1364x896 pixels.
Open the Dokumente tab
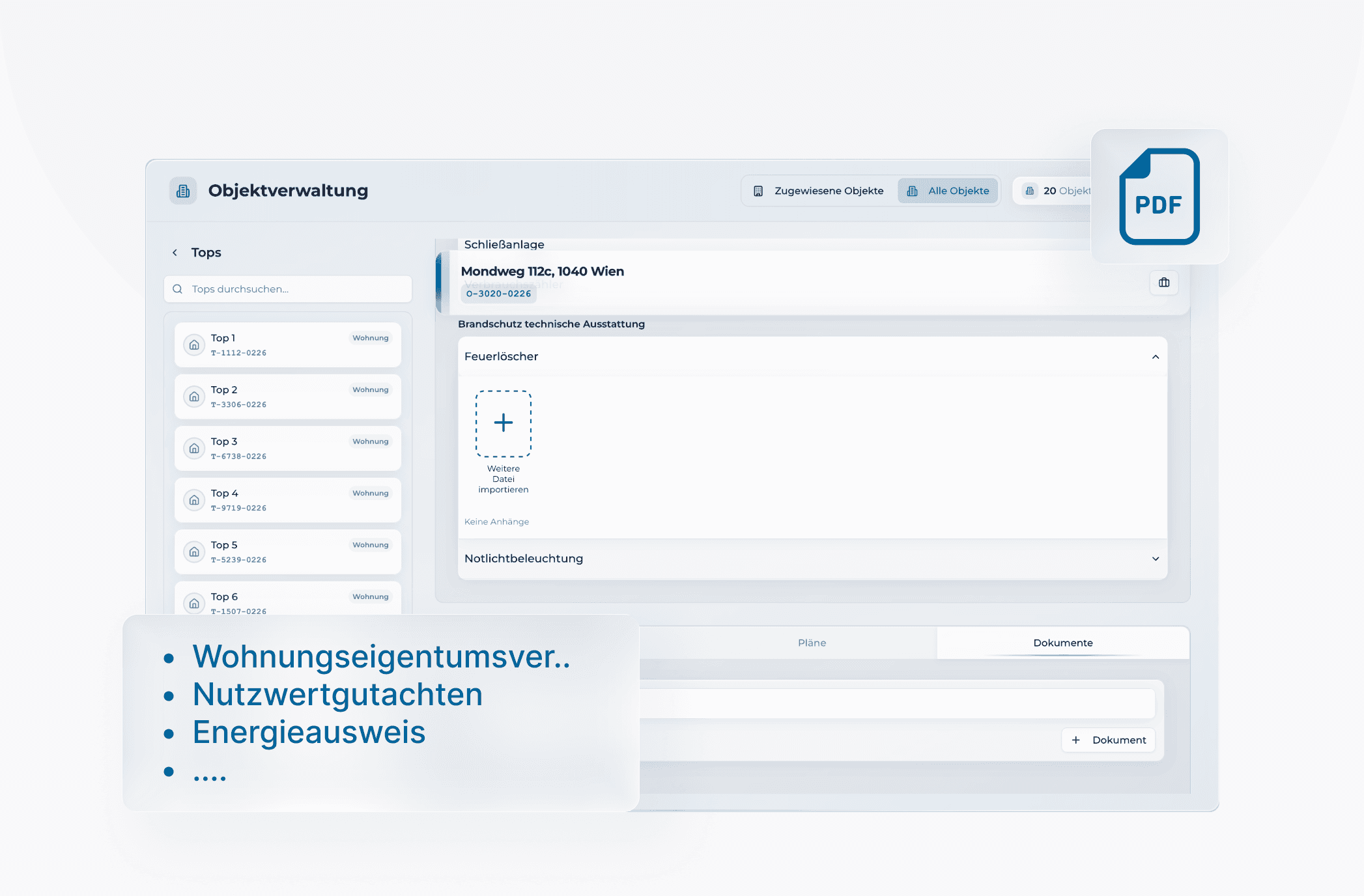pyautogui.click(x=1062, y=643)
